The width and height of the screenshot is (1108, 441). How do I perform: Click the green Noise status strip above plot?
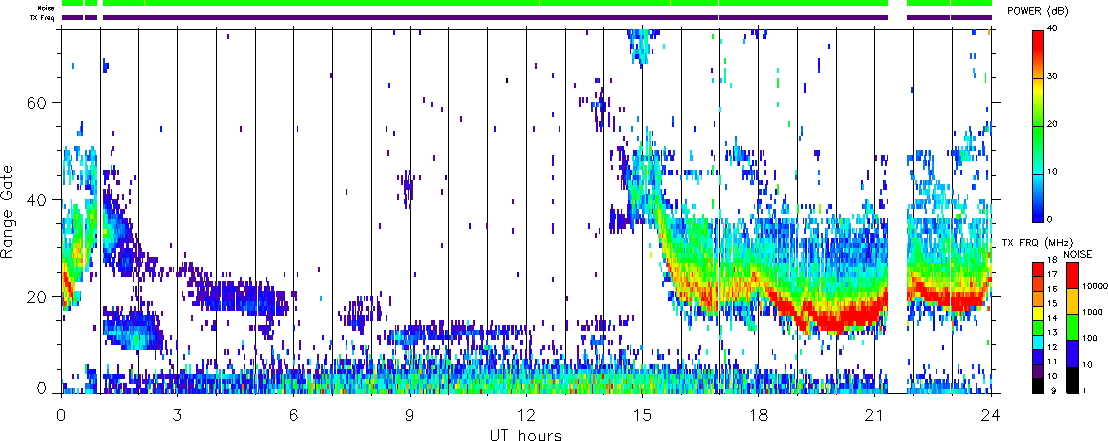(526, 4)
